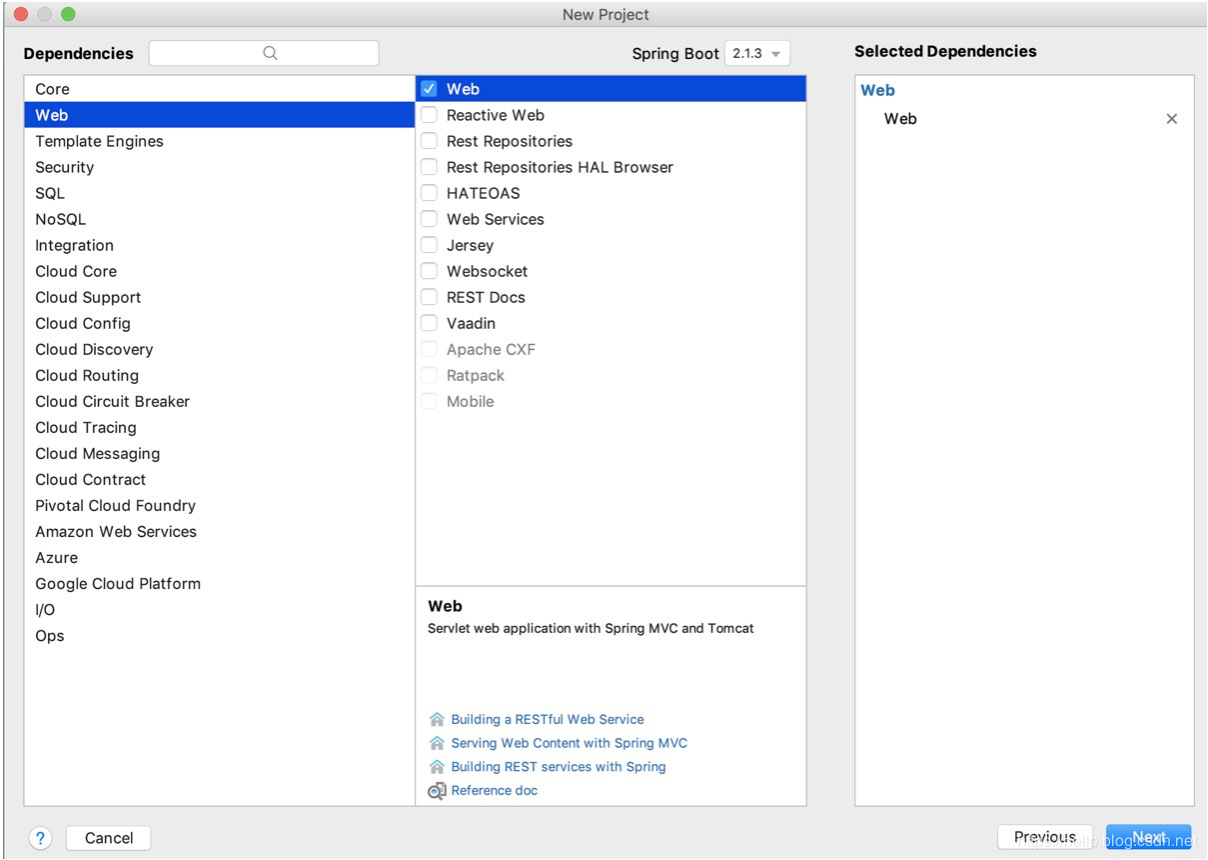This screenshot has height=860, width=1208.
Task: Tick the Rest Repositories checkbox
Action: (429, 141)
